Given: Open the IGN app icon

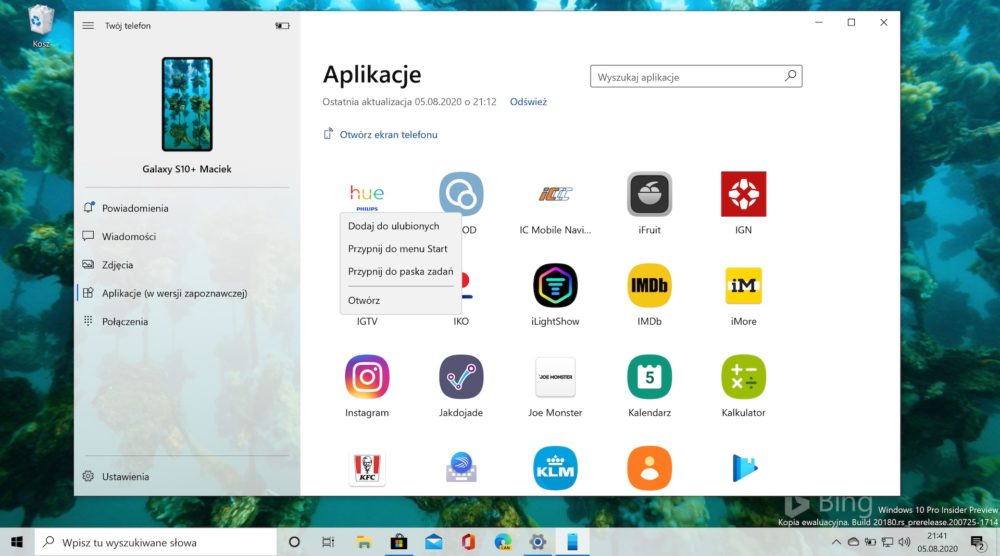Looking at the screenshot, I should point(743,194).
